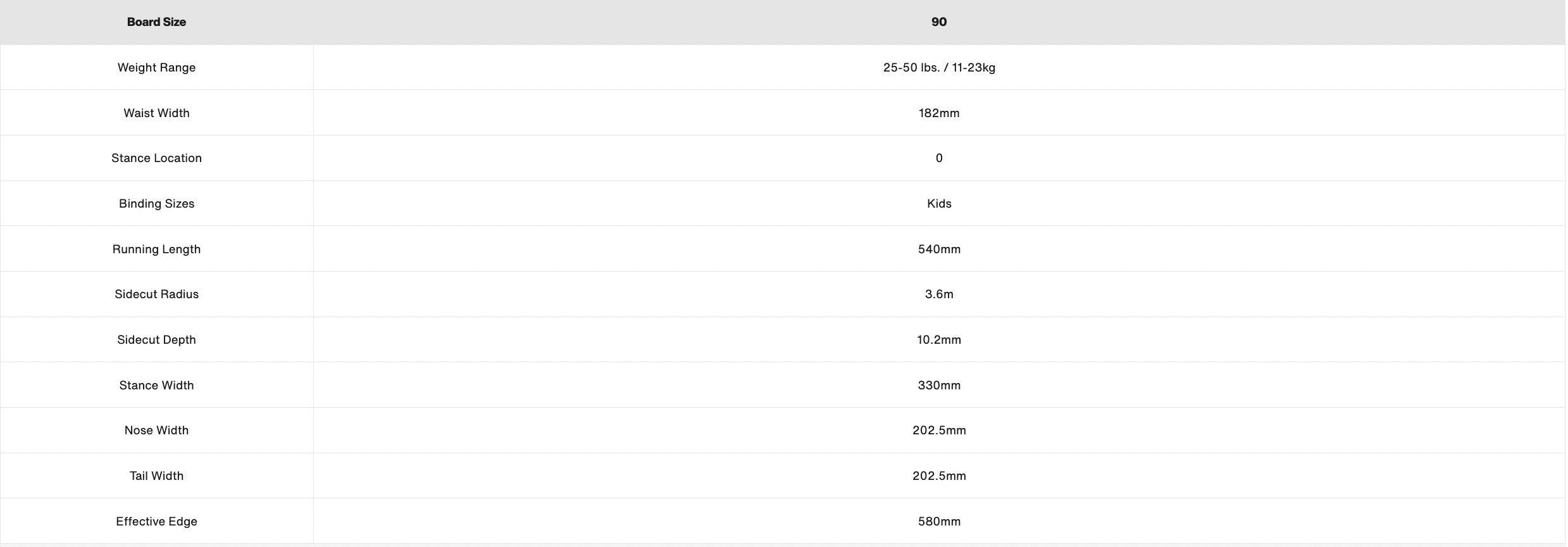Click the Weight Range row label
Viewport: 1568px width, 547px height.
coord(156,68)
